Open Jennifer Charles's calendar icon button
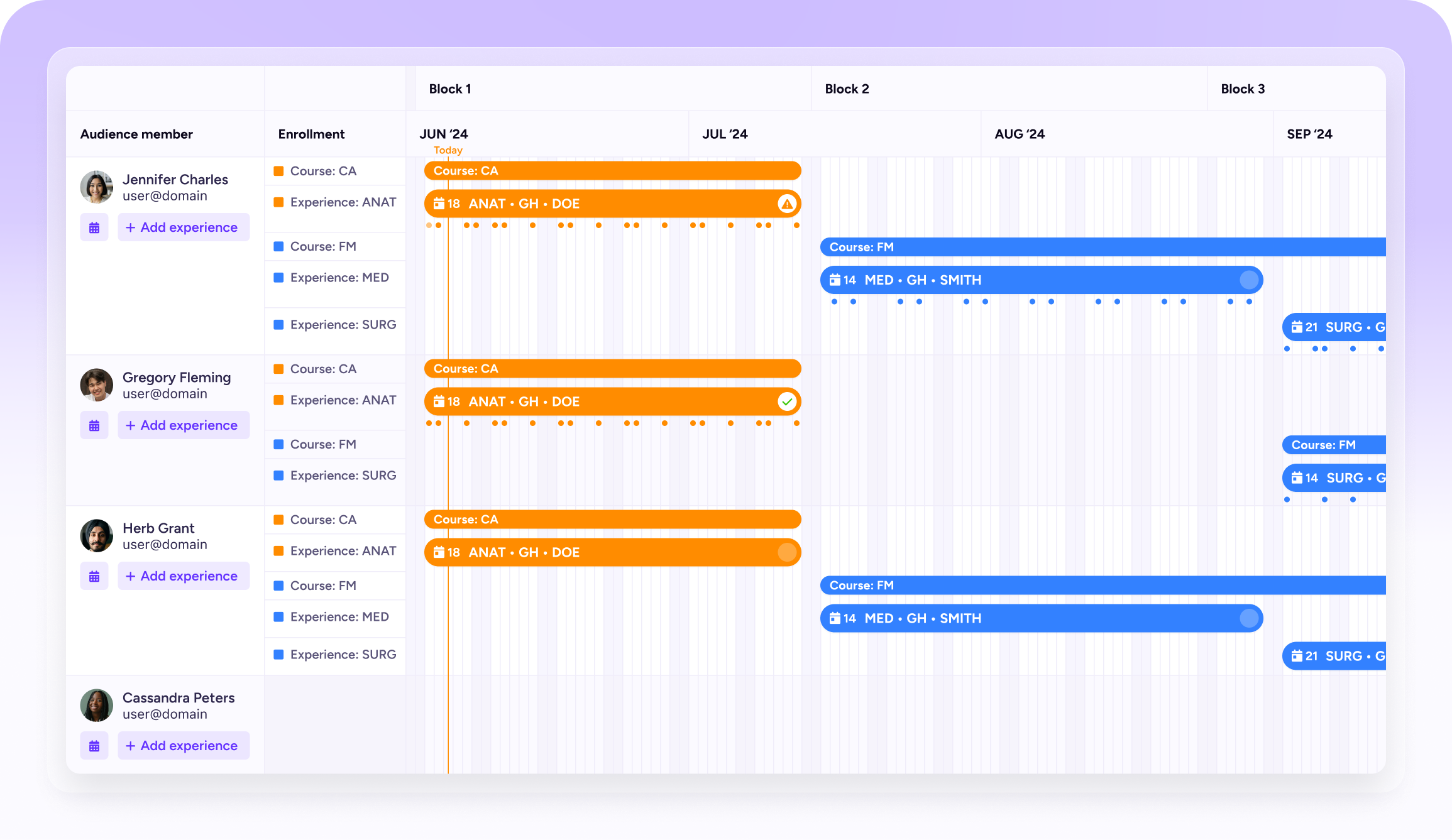This screenshot has width=1452, height=840. [94, 227]
